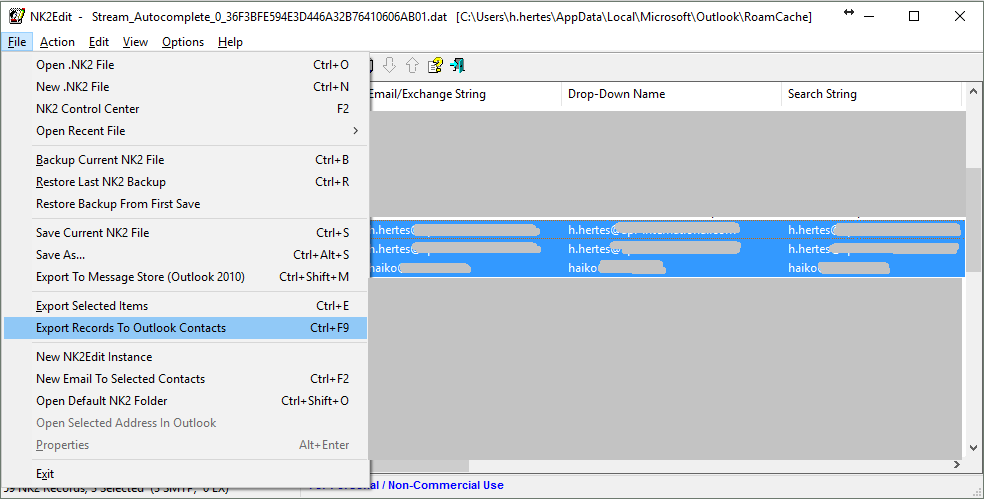The image size is (984, 499).
Task: Click the move up arrow toolbar icon
Action: 412,65
